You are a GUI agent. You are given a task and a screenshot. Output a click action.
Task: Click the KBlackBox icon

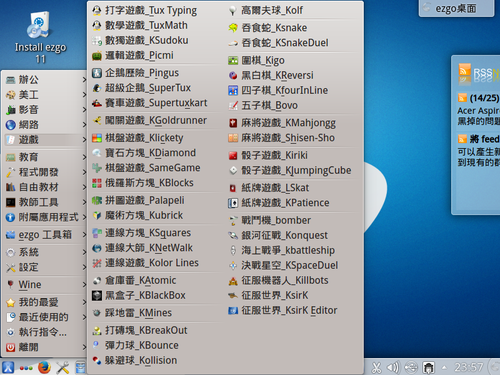coord(97,295)
